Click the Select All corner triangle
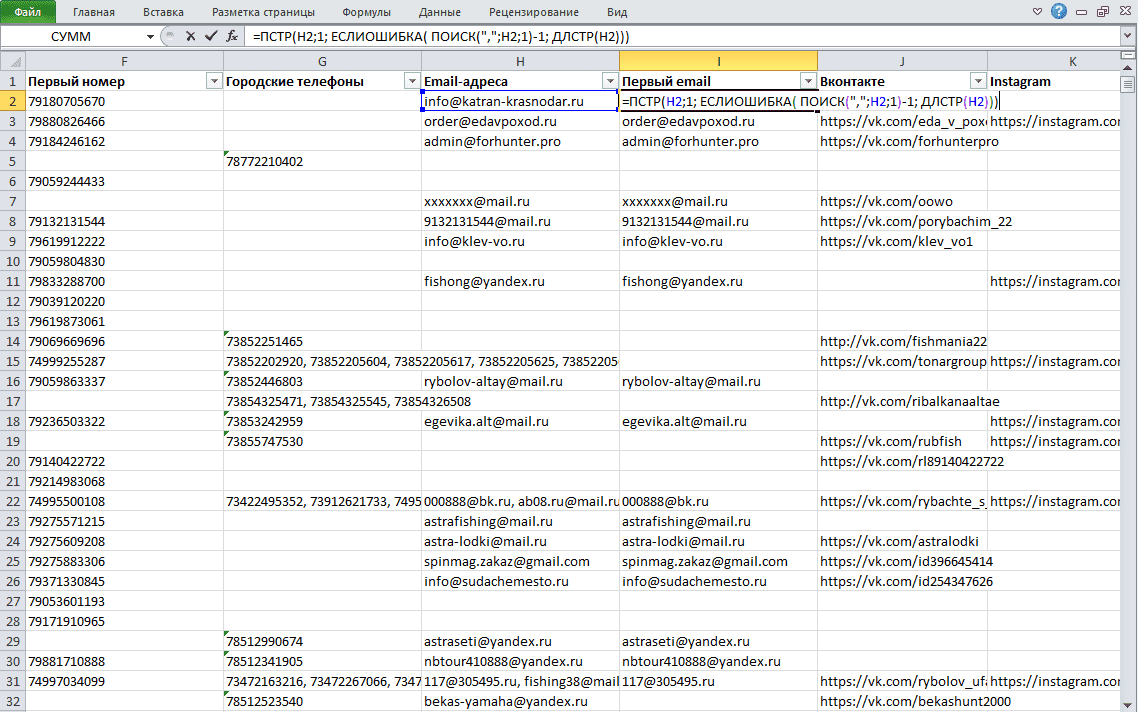1138x712 pixels. pos(13,62)
